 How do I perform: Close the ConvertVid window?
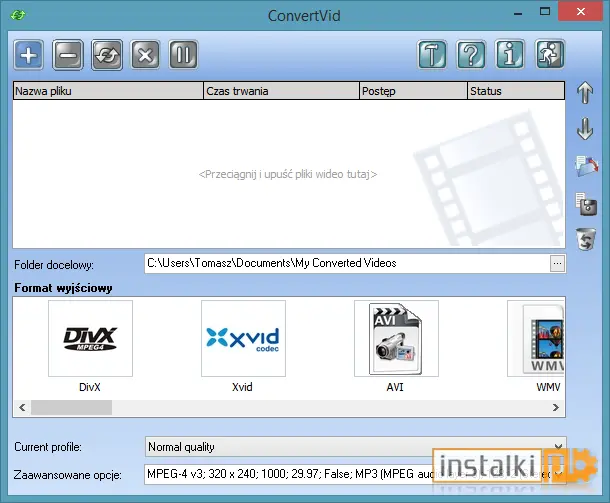pos(581,12)
